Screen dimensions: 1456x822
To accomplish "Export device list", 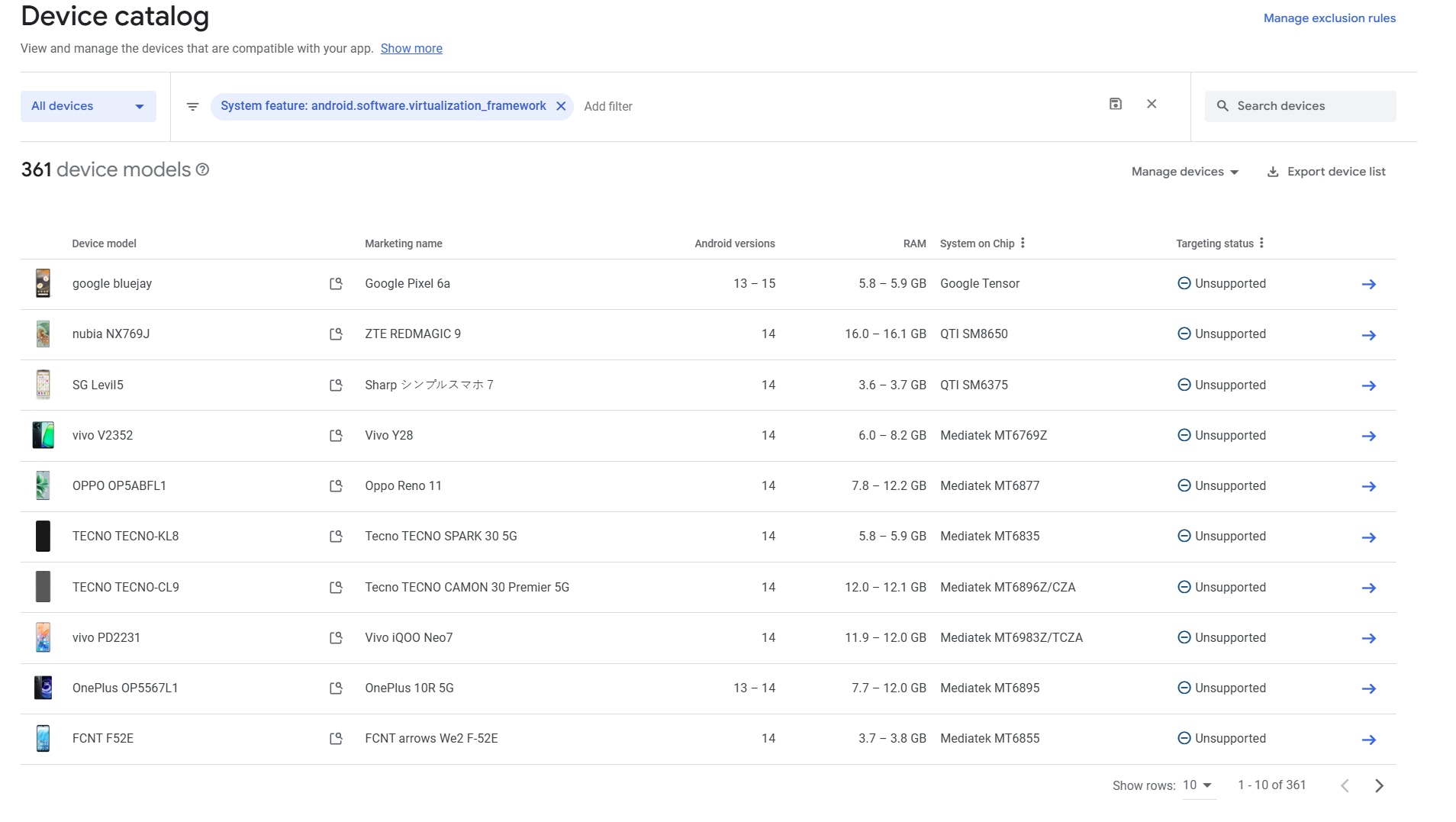I will 1326,172.
